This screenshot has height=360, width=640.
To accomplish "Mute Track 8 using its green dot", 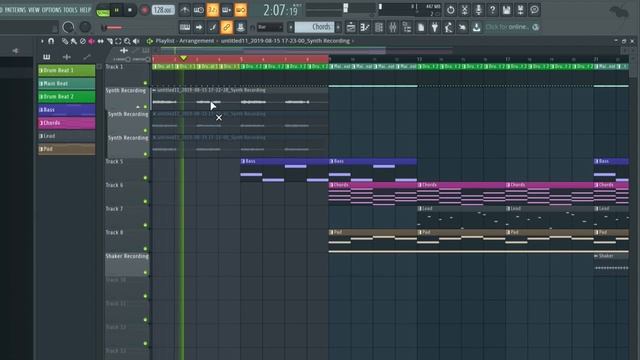I will 145,249.
